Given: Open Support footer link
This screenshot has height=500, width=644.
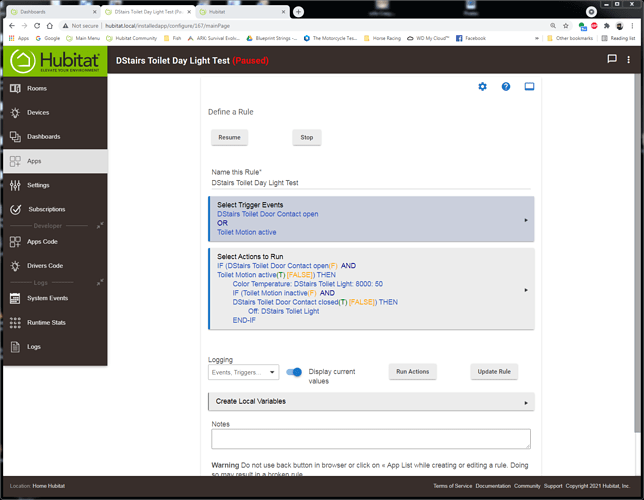Looking at the screenshot, I should (x=553, y=486).
